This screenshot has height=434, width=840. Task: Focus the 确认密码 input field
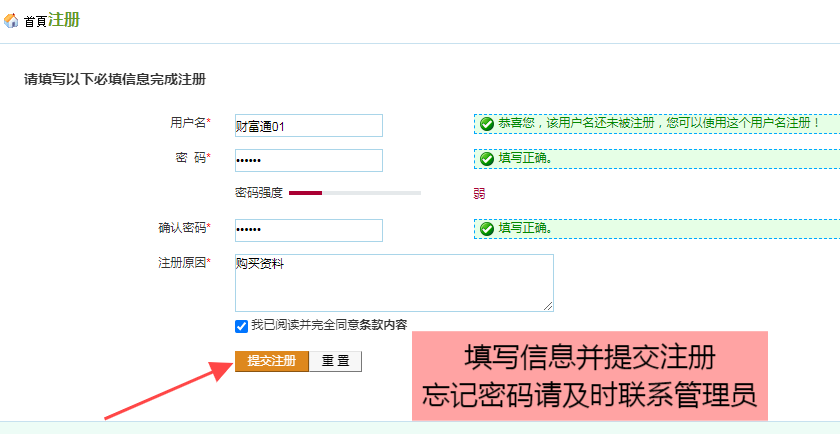pos(308,230)
